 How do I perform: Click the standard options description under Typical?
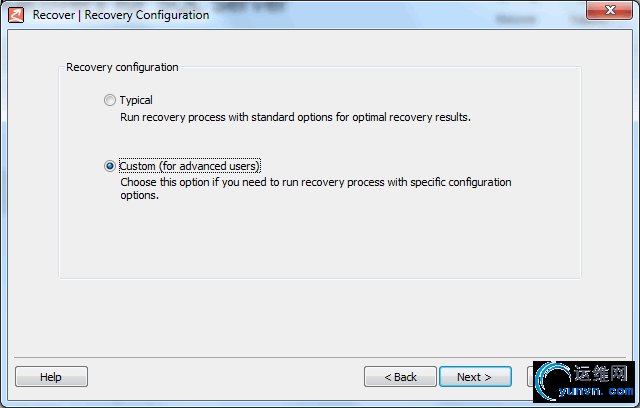pyautogui.click(x=295, y=118)
